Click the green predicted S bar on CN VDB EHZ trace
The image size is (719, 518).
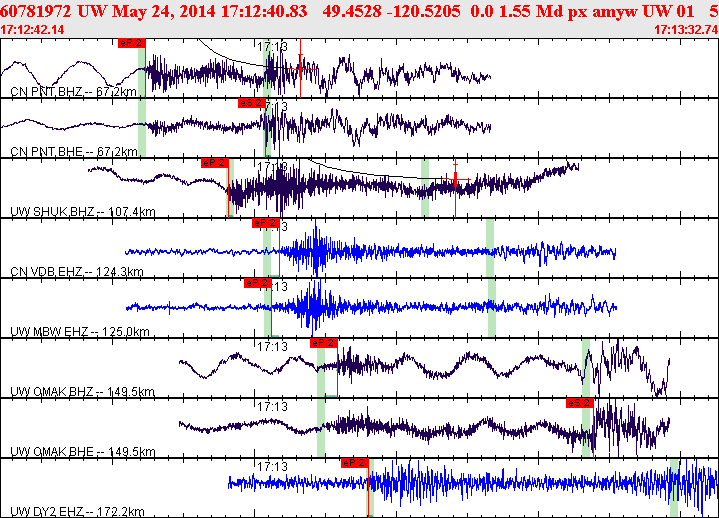point(490,248)
